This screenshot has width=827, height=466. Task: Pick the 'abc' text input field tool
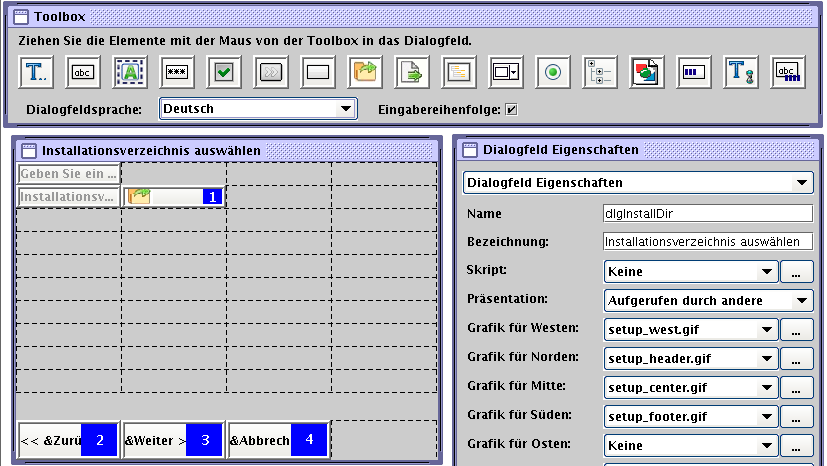[x=83, y=72]
